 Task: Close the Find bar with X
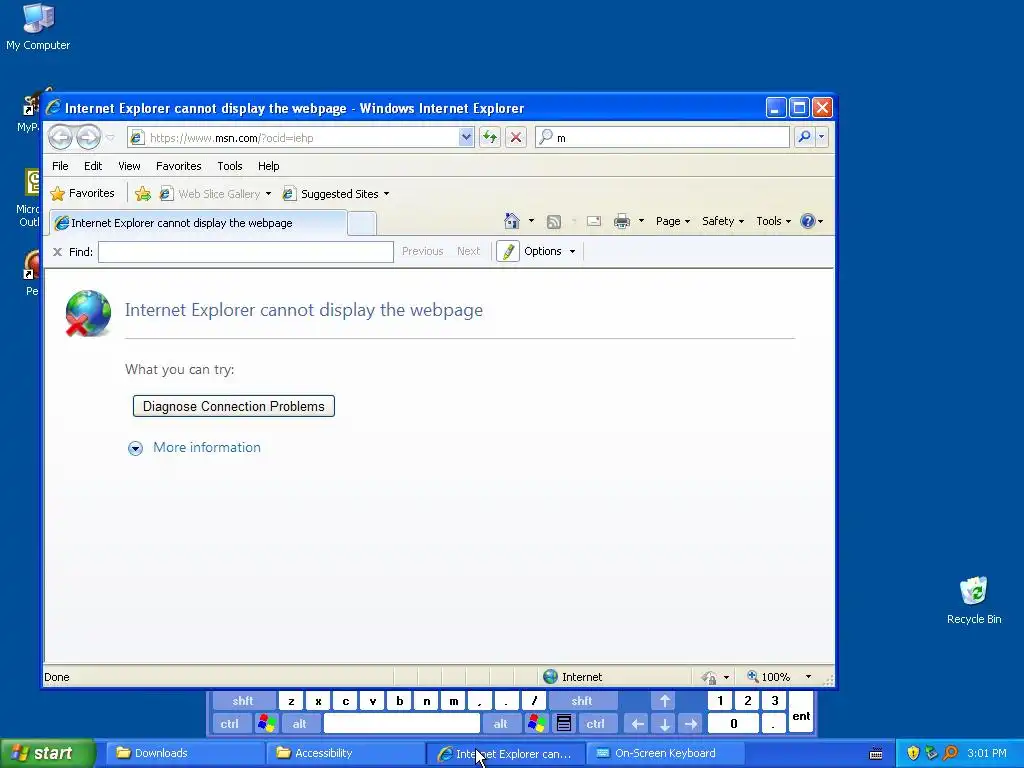(x=57, y=251)
